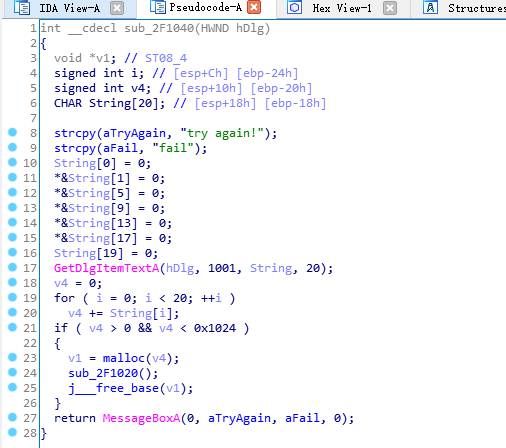
Task: Toggle breakpoint dot on line 21
Action: (x=12, y=327)
